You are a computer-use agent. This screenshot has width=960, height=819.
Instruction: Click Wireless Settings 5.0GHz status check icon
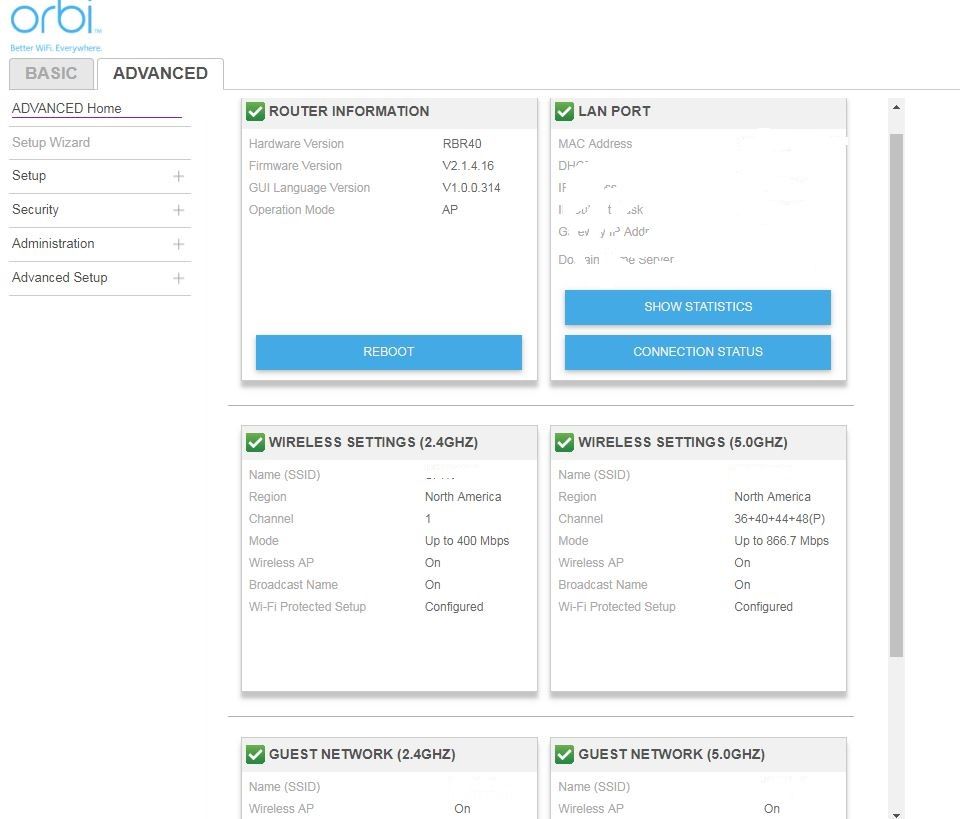565,443
